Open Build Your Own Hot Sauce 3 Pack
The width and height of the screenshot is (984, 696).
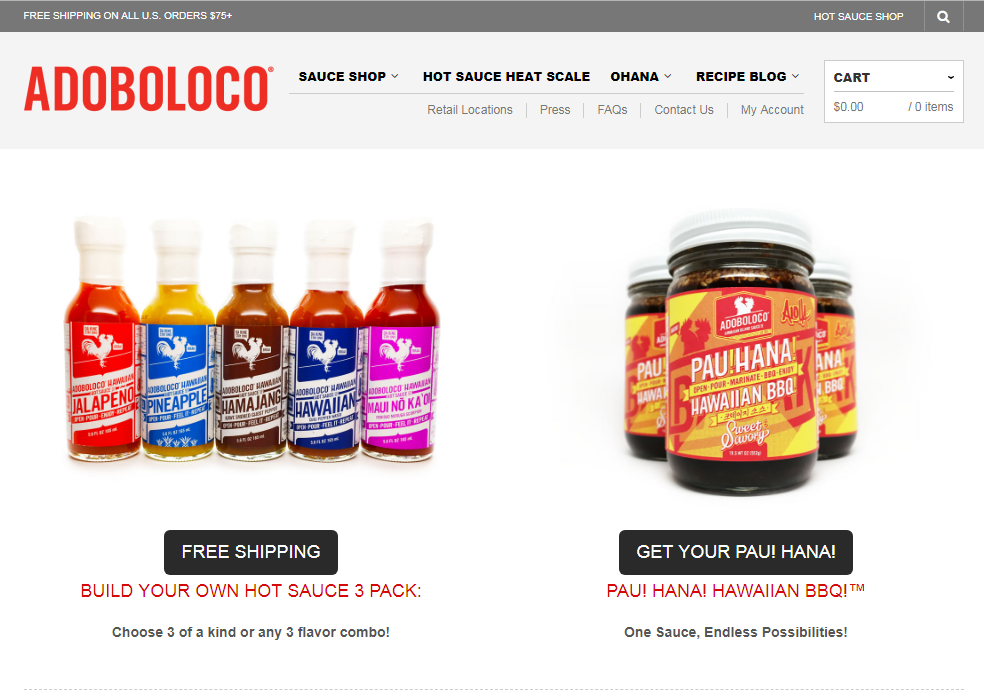(251, 591)
